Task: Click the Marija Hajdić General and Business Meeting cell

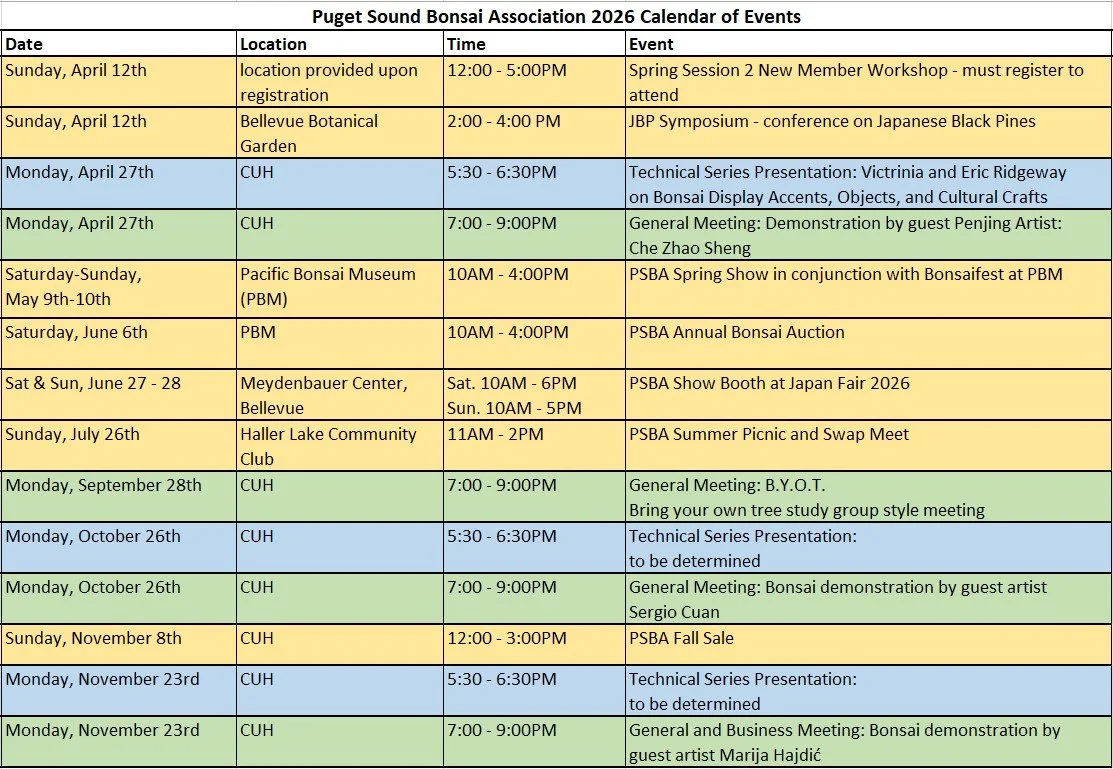Action: coord(869,741)
